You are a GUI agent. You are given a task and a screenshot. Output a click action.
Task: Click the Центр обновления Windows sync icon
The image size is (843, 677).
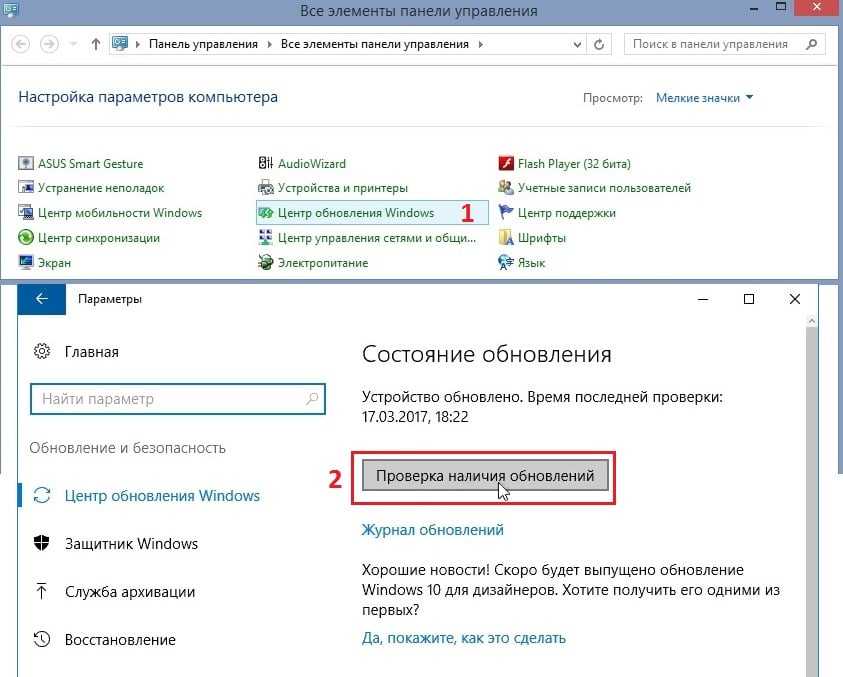[42, 495]
